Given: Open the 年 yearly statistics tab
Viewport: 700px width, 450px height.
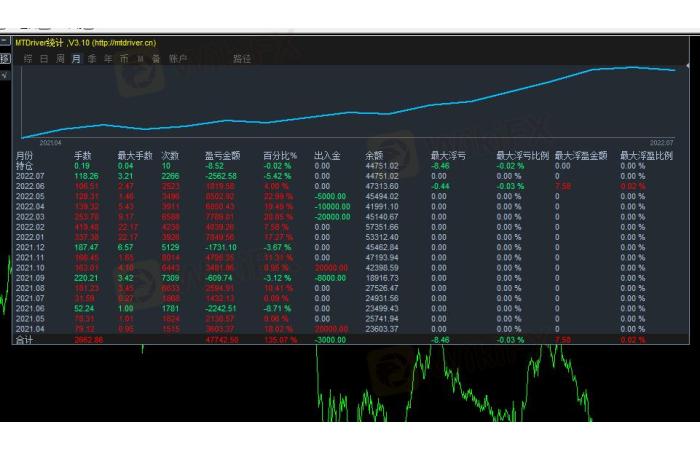Looking at the screenshot, I should pos(108,59).
